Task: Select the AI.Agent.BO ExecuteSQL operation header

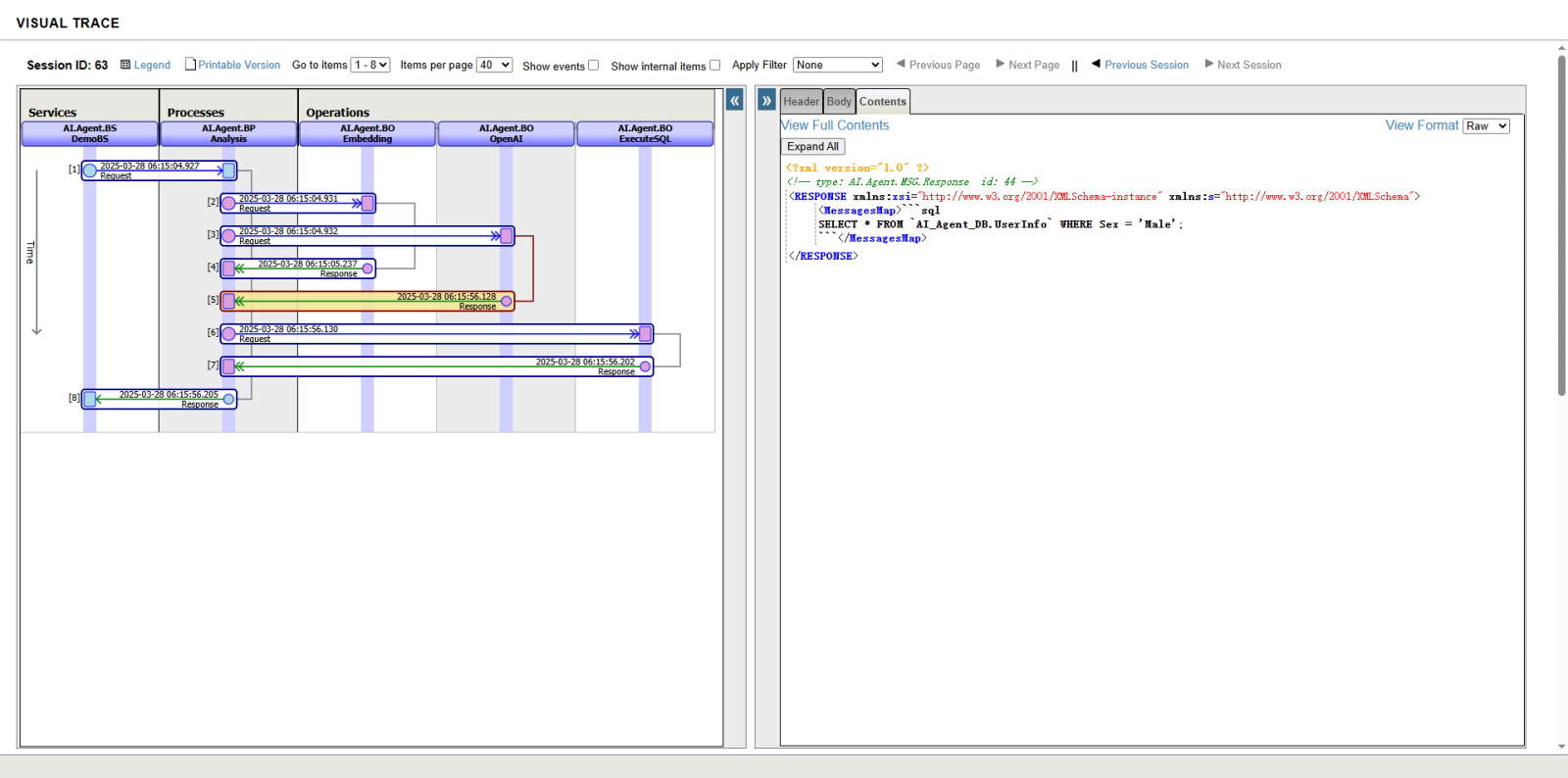Action: click(x=645, y=134)
